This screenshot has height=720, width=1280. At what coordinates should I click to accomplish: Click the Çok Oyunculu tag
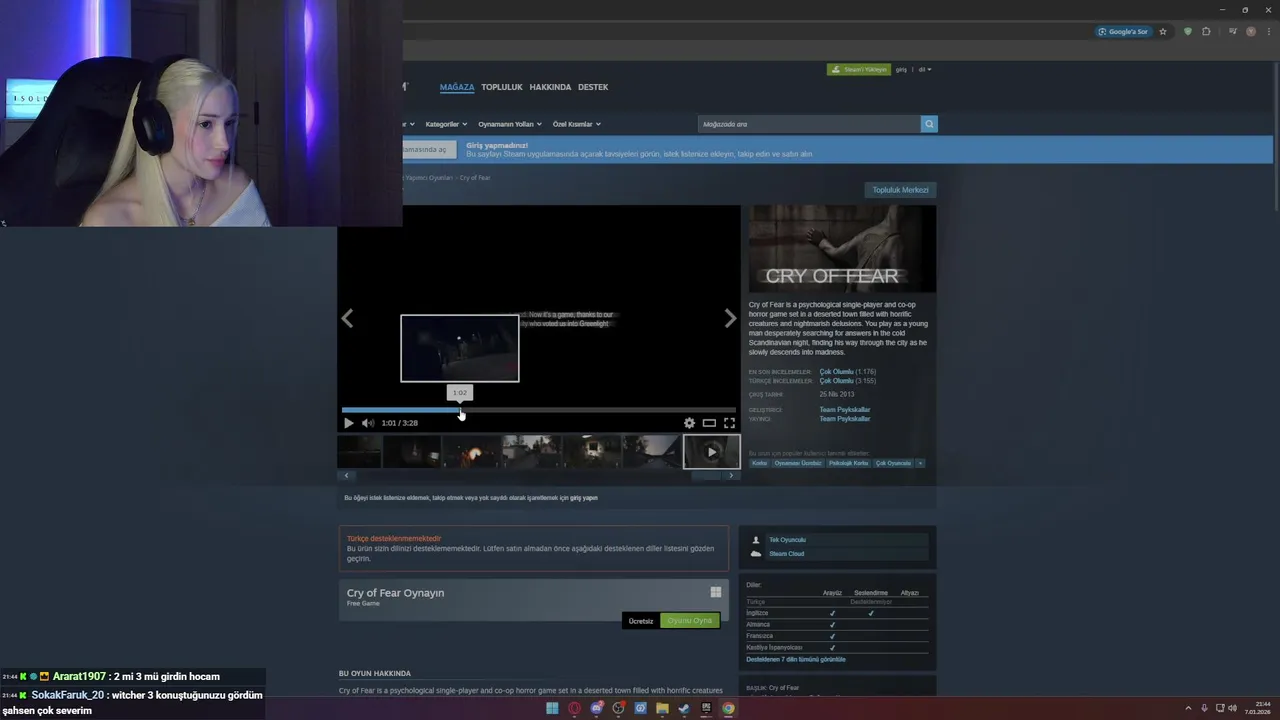tap(894, 463)
